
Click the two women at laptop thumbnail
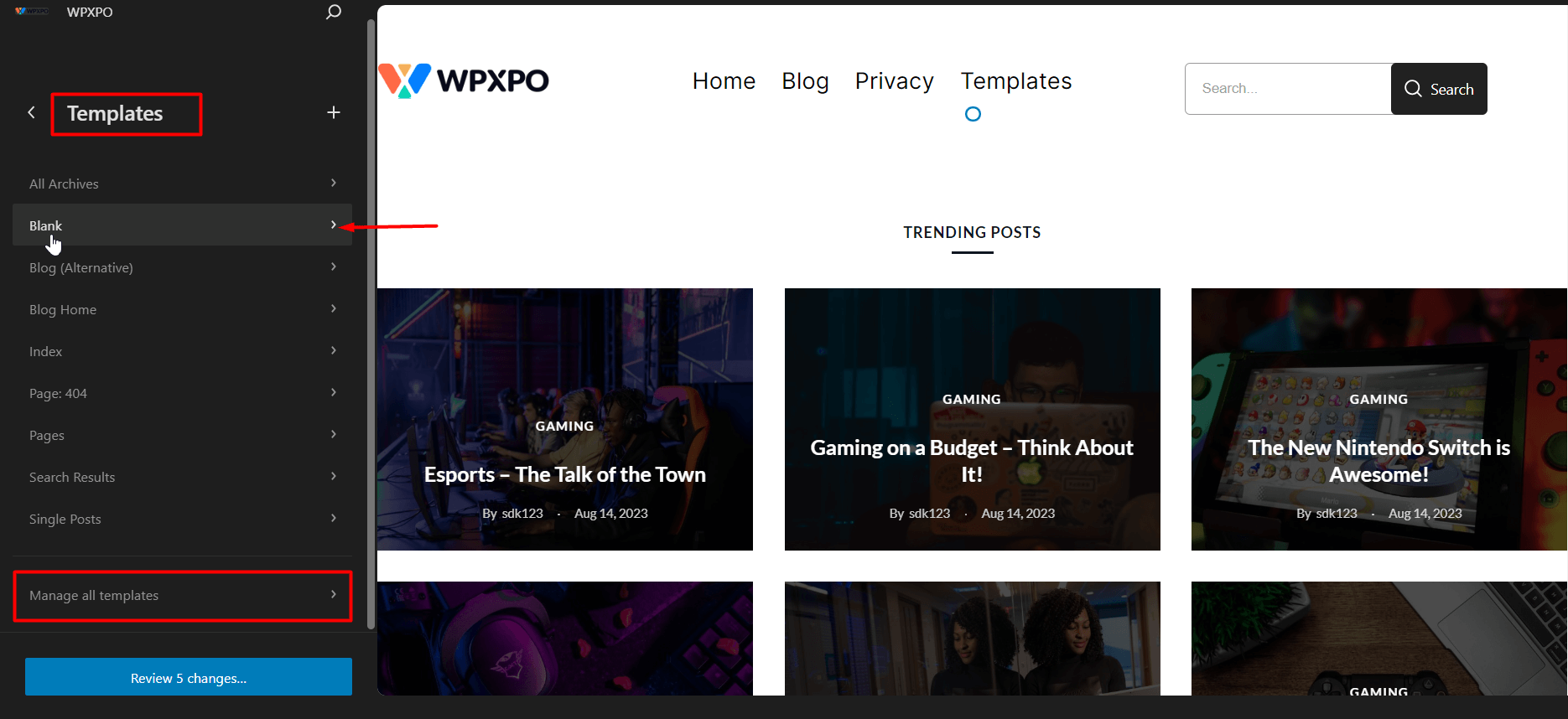pyautogui.click(x=973, y=639)
